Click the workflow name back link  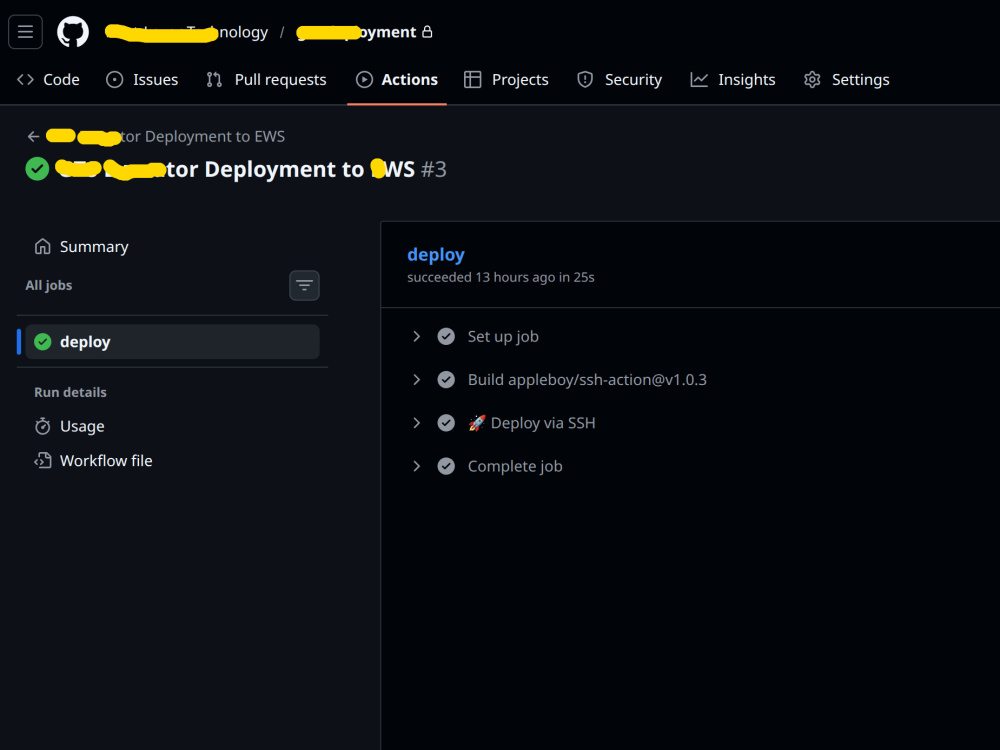[x=165, y=136]
